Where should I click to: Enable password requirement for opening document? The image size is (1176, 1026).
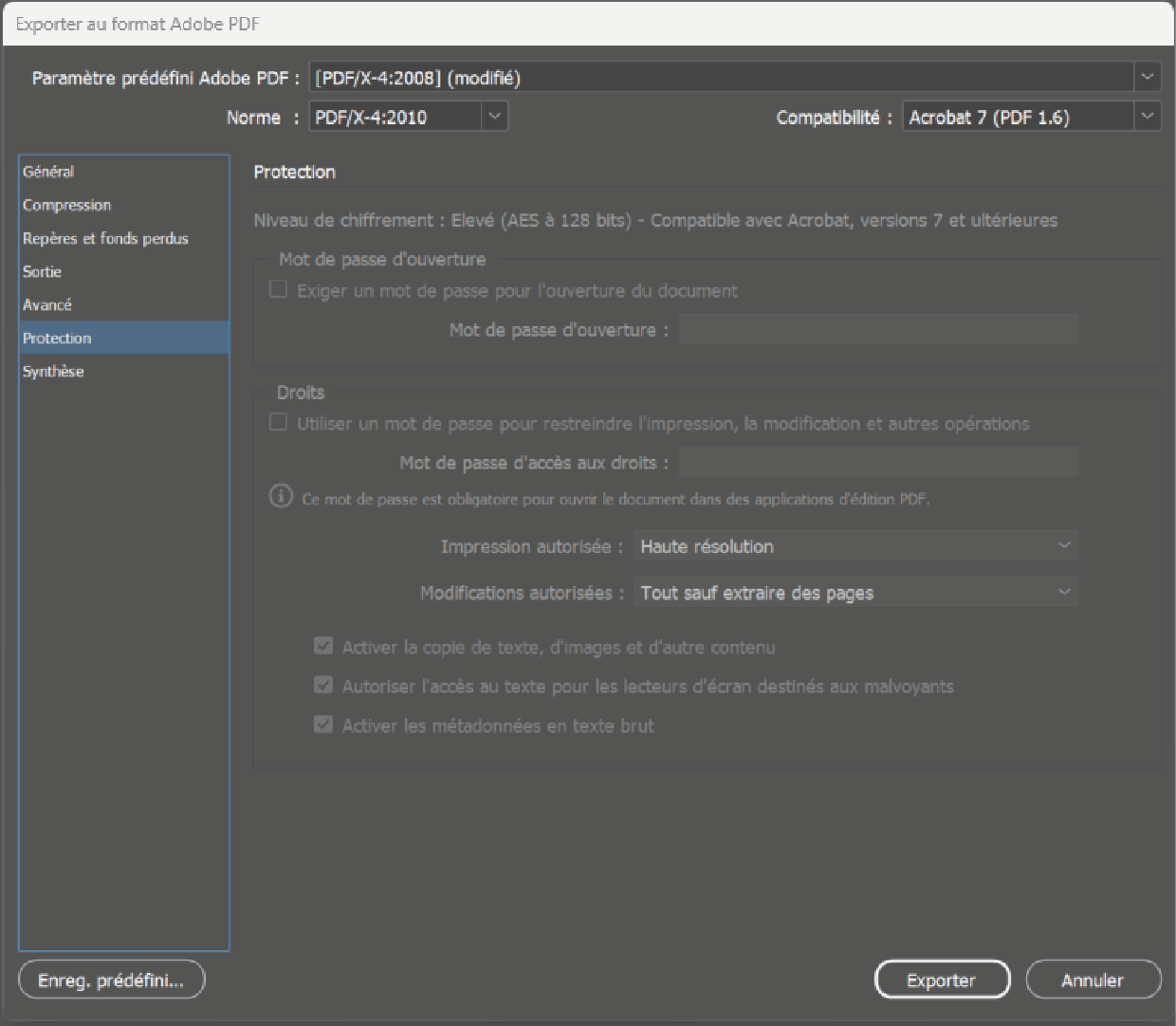tap(279, 289)
